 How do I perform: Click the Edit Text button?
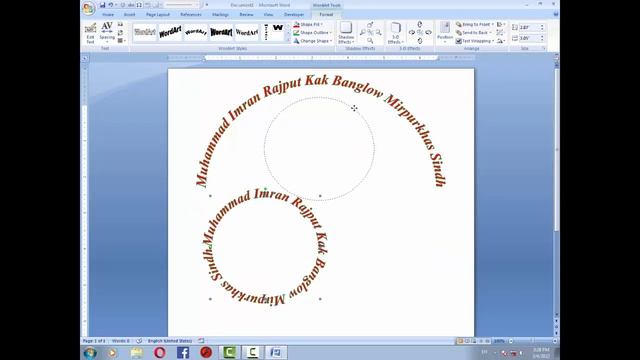pos(90,33)
